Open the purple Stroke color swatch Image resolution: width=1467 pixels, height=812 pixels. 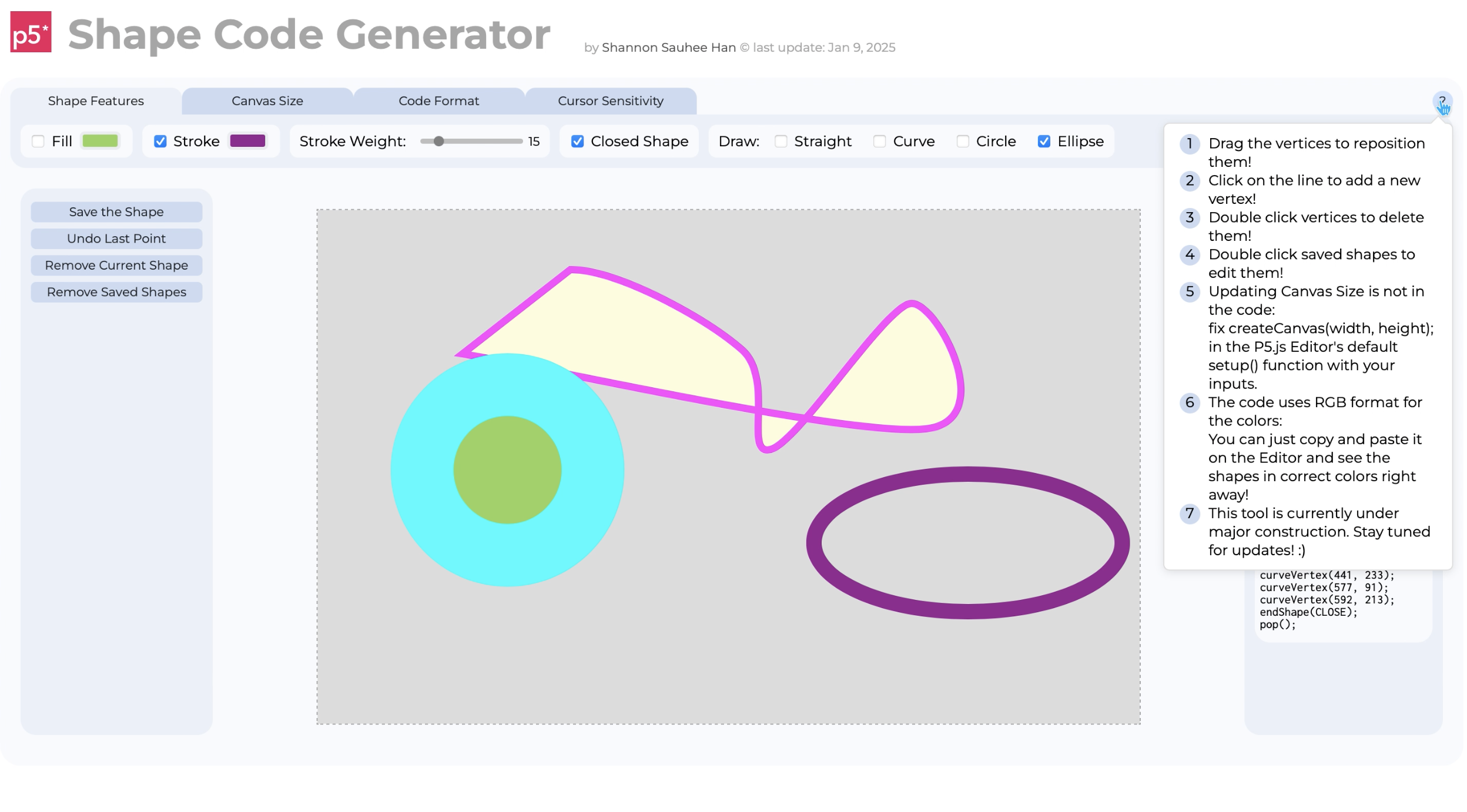247,141
